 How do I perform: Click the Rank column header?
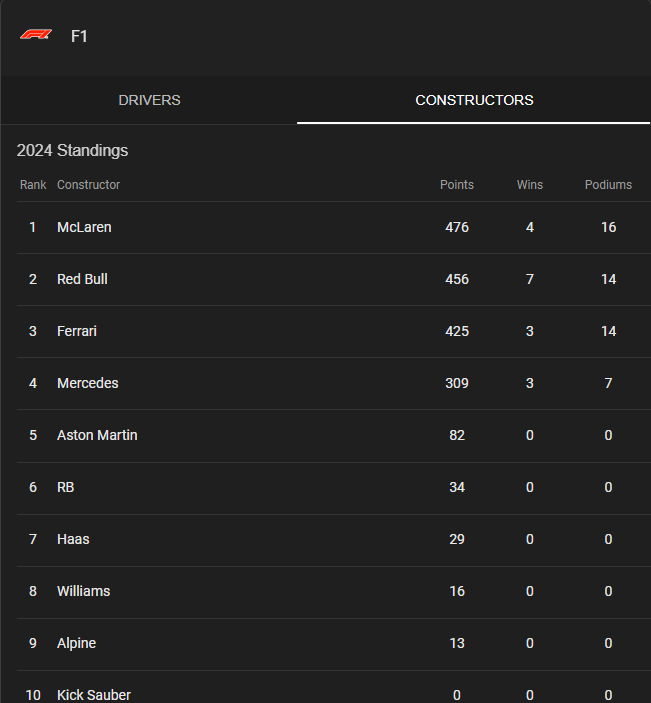33,185
